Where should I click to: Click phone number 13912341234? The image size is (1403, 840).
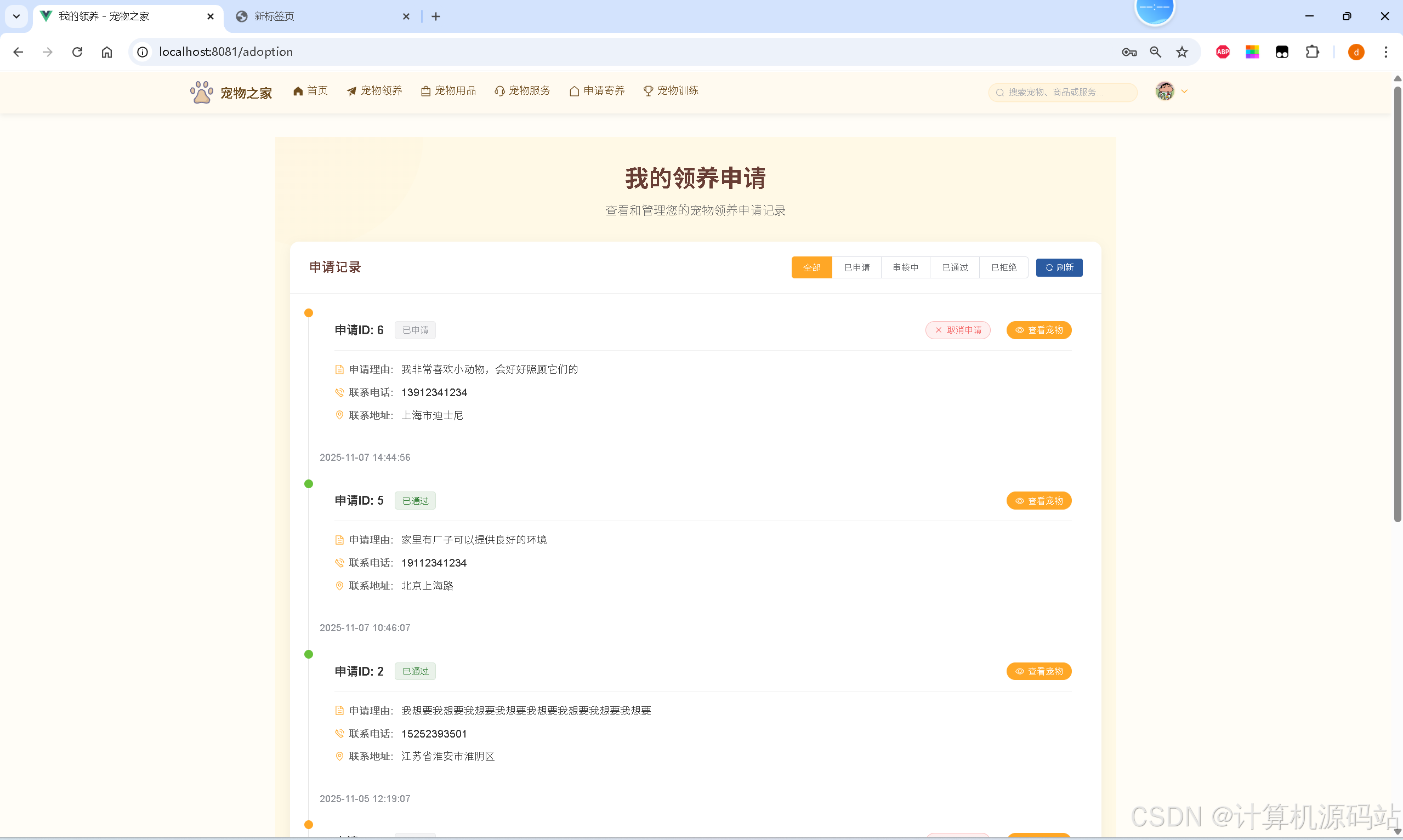(x=434, y=392)
